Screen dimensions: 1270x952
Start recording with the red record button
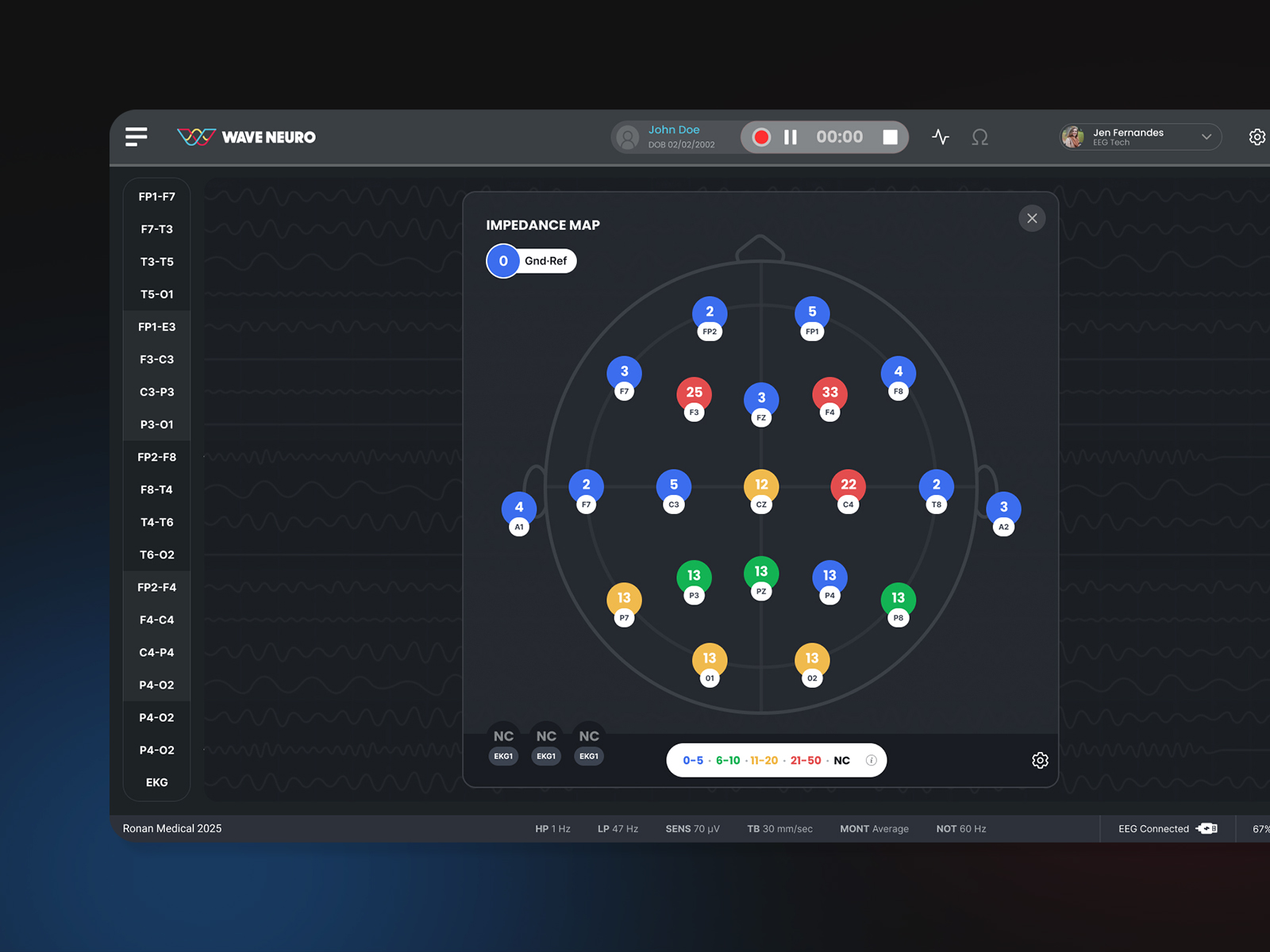tap(761, 137)
